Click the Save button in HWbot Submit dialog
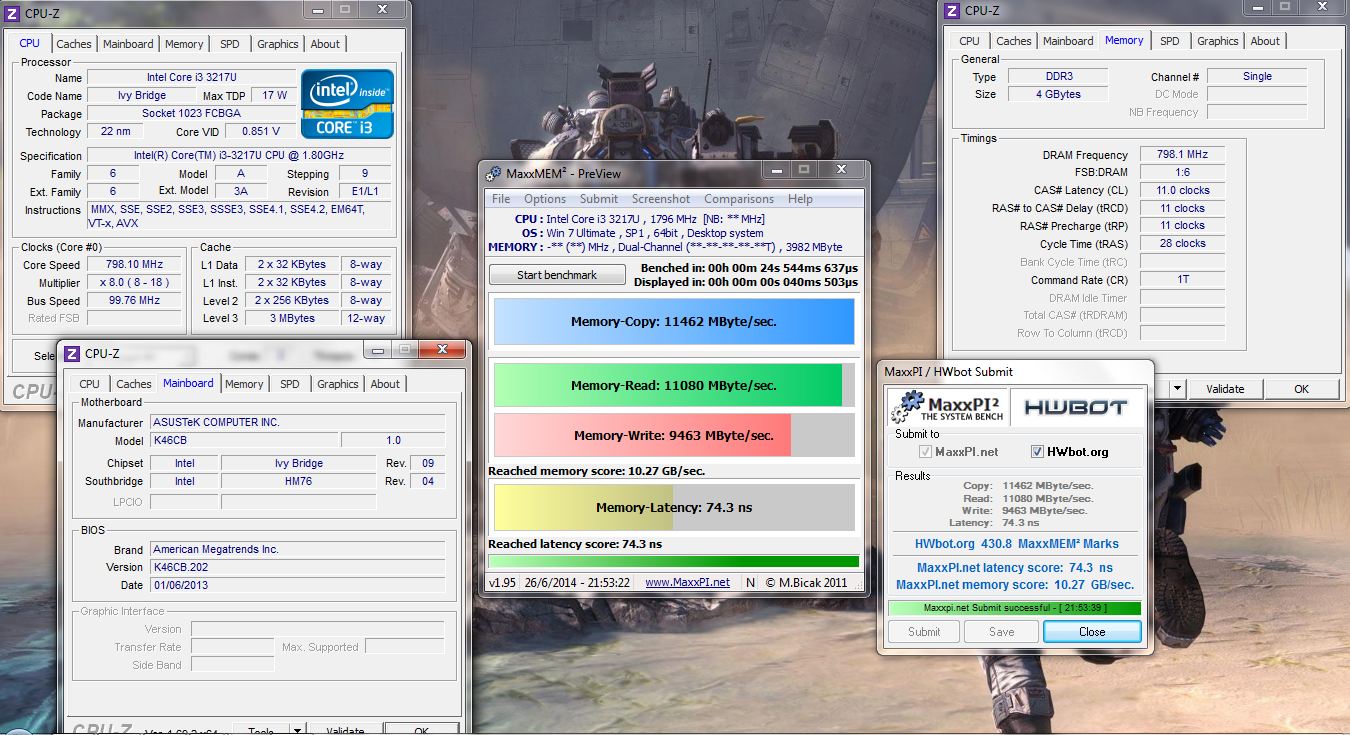 click(1001, 632)
